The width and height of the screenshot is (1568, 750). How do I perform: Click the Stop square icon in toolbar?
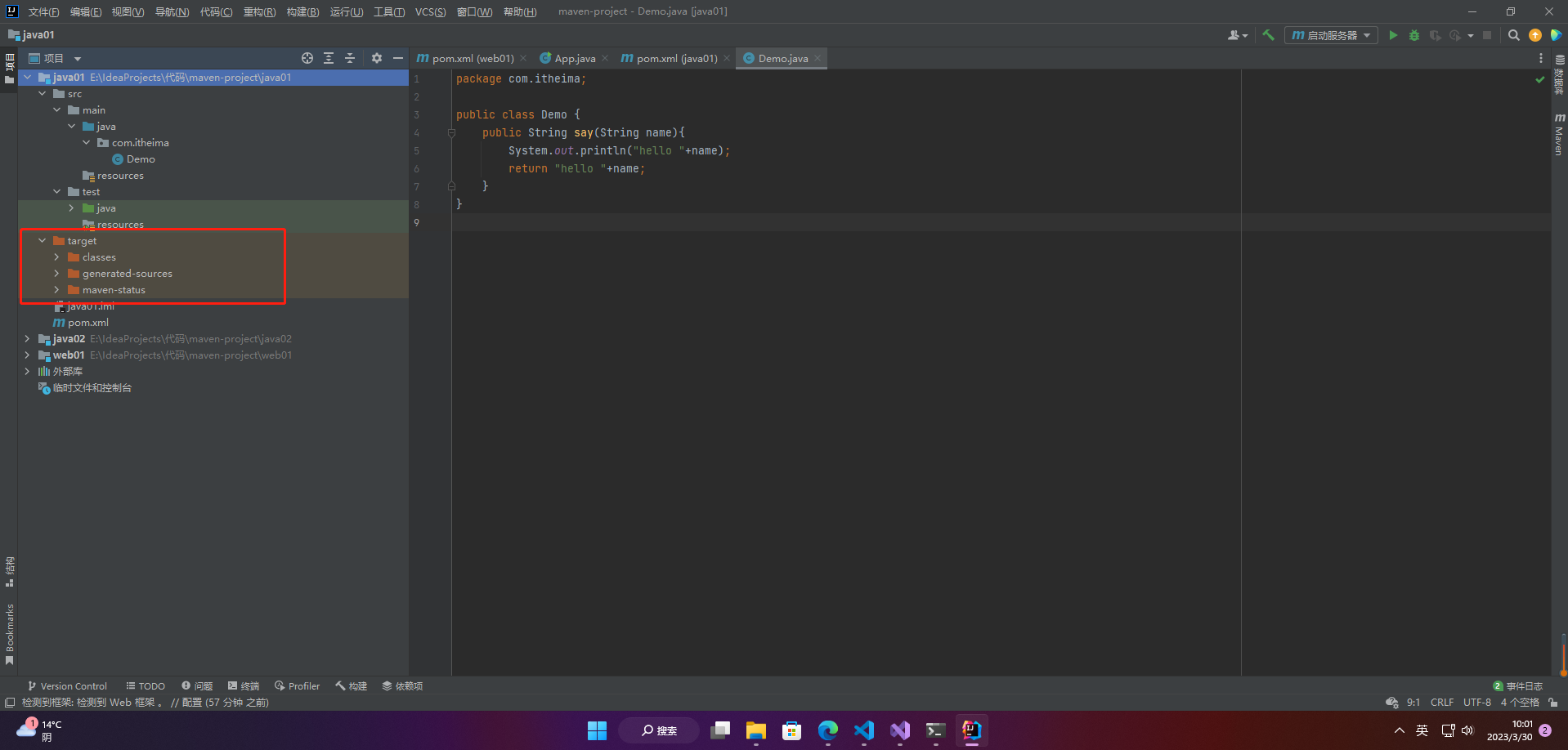[1487, 35]
